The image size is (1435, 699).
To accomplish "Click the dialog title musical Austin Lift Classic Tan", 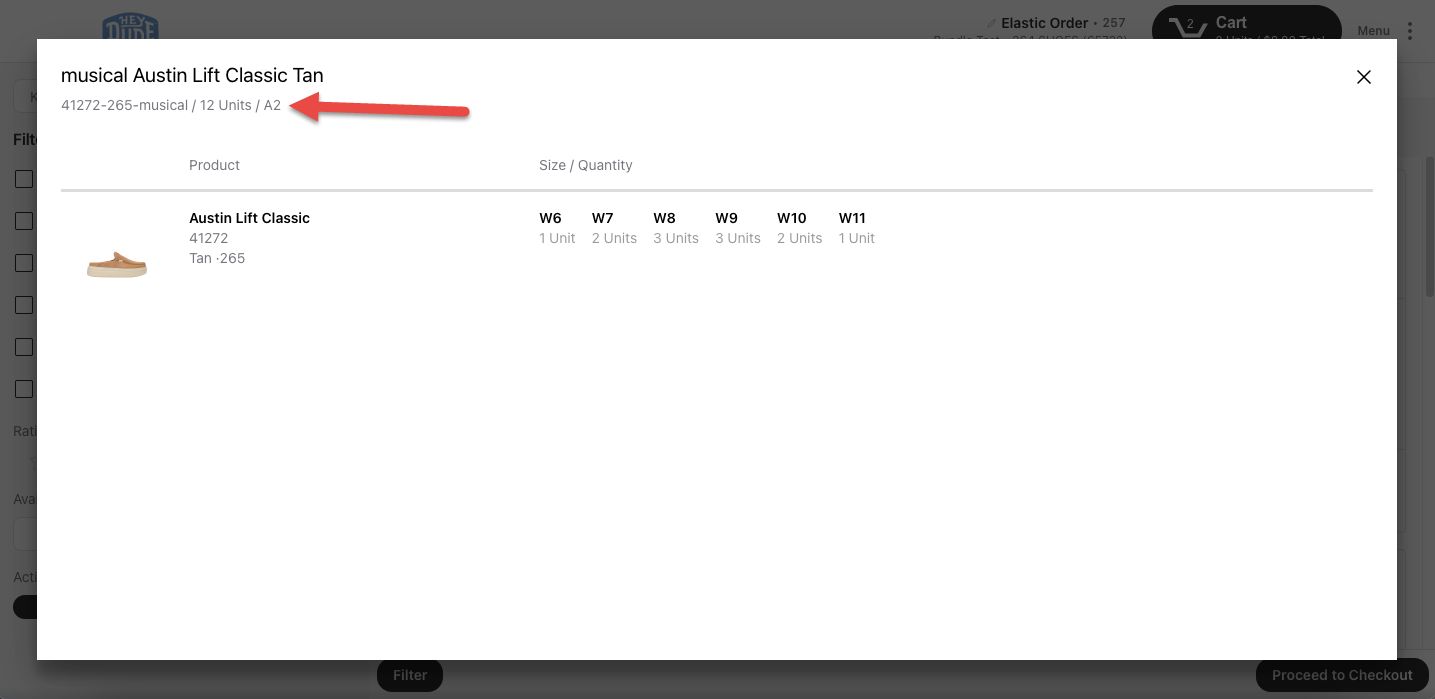I will (x=192, y=75).
